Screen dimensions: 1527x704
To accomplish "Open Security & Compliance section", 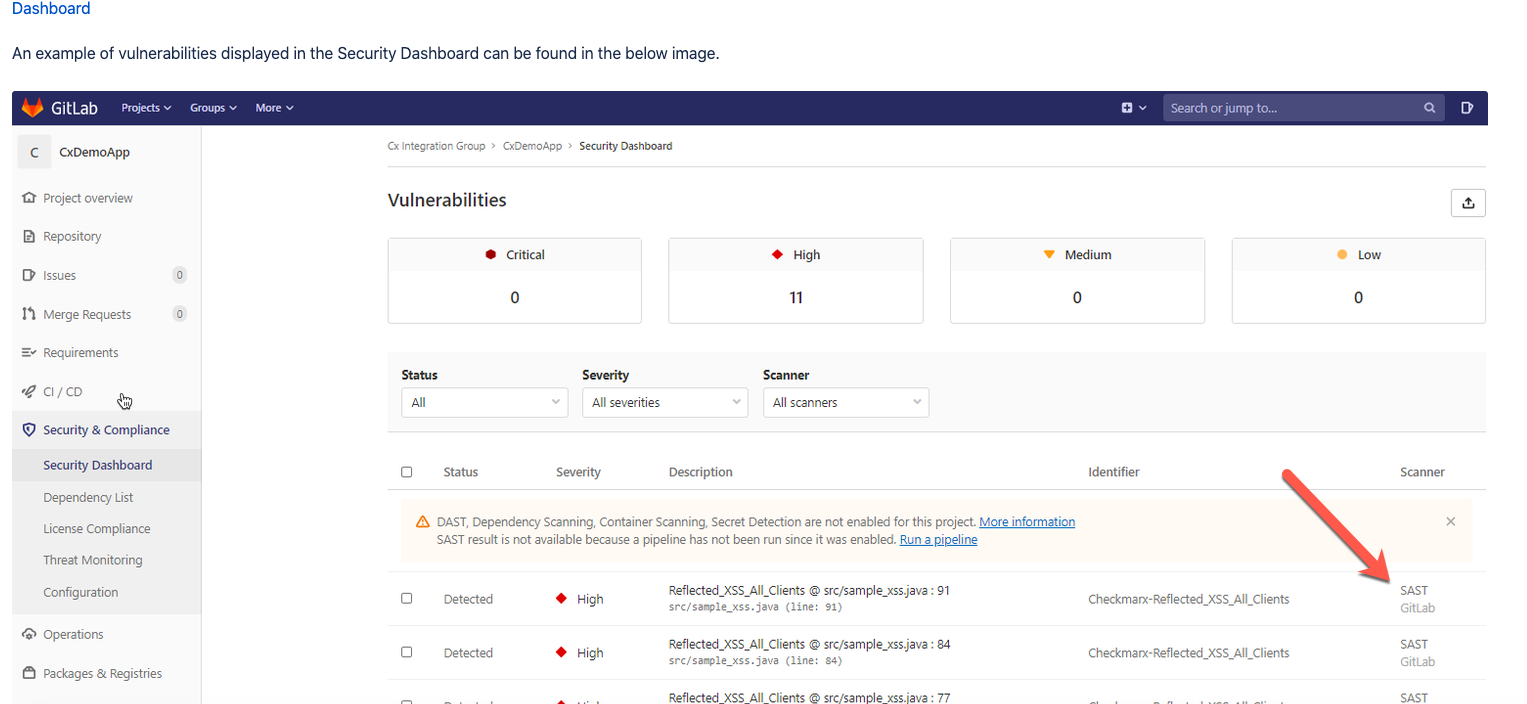I will click(x=106, y=430).
